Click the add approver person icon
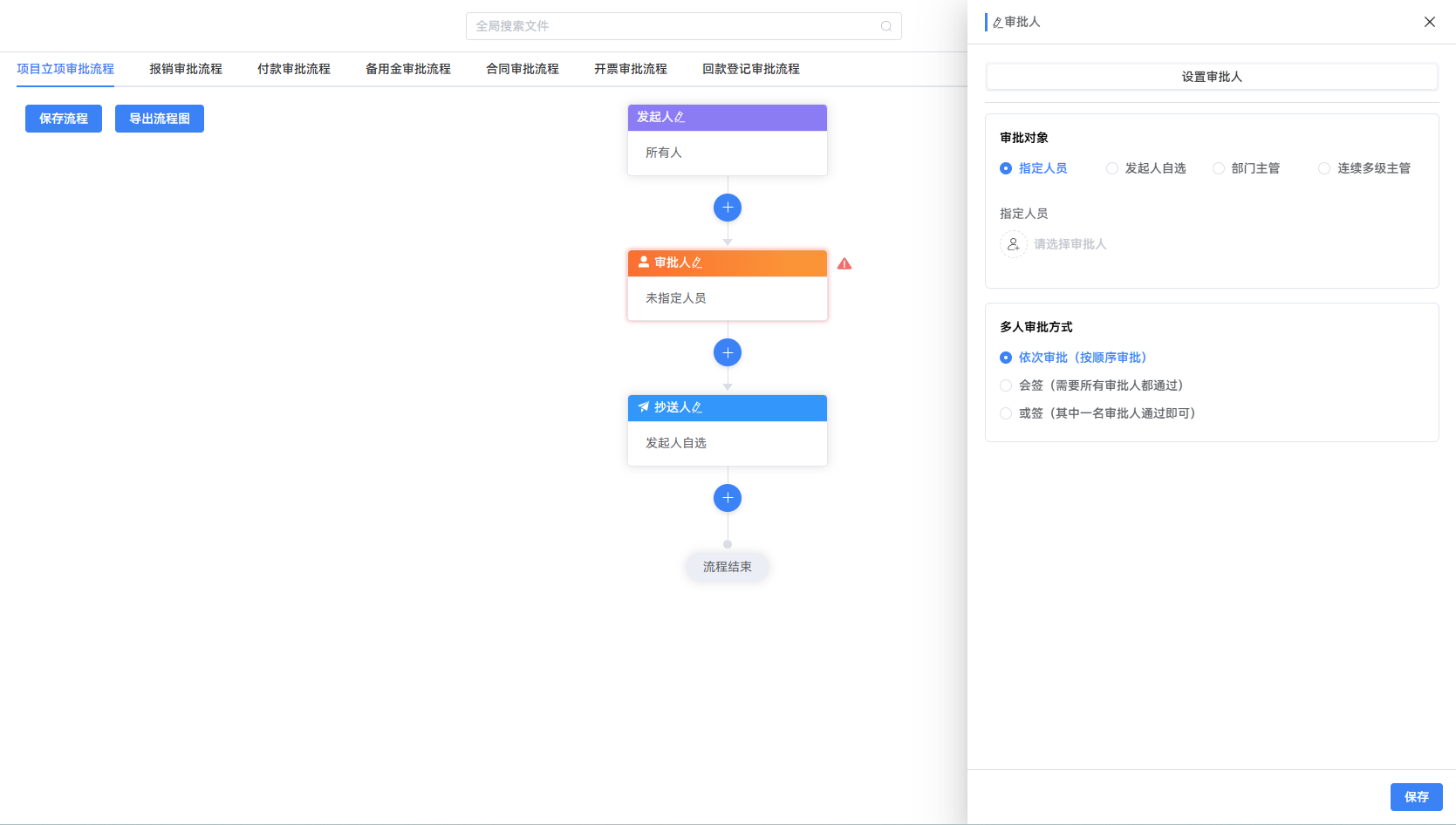This screenshot has height=825, width=1456. point(1013,244)
